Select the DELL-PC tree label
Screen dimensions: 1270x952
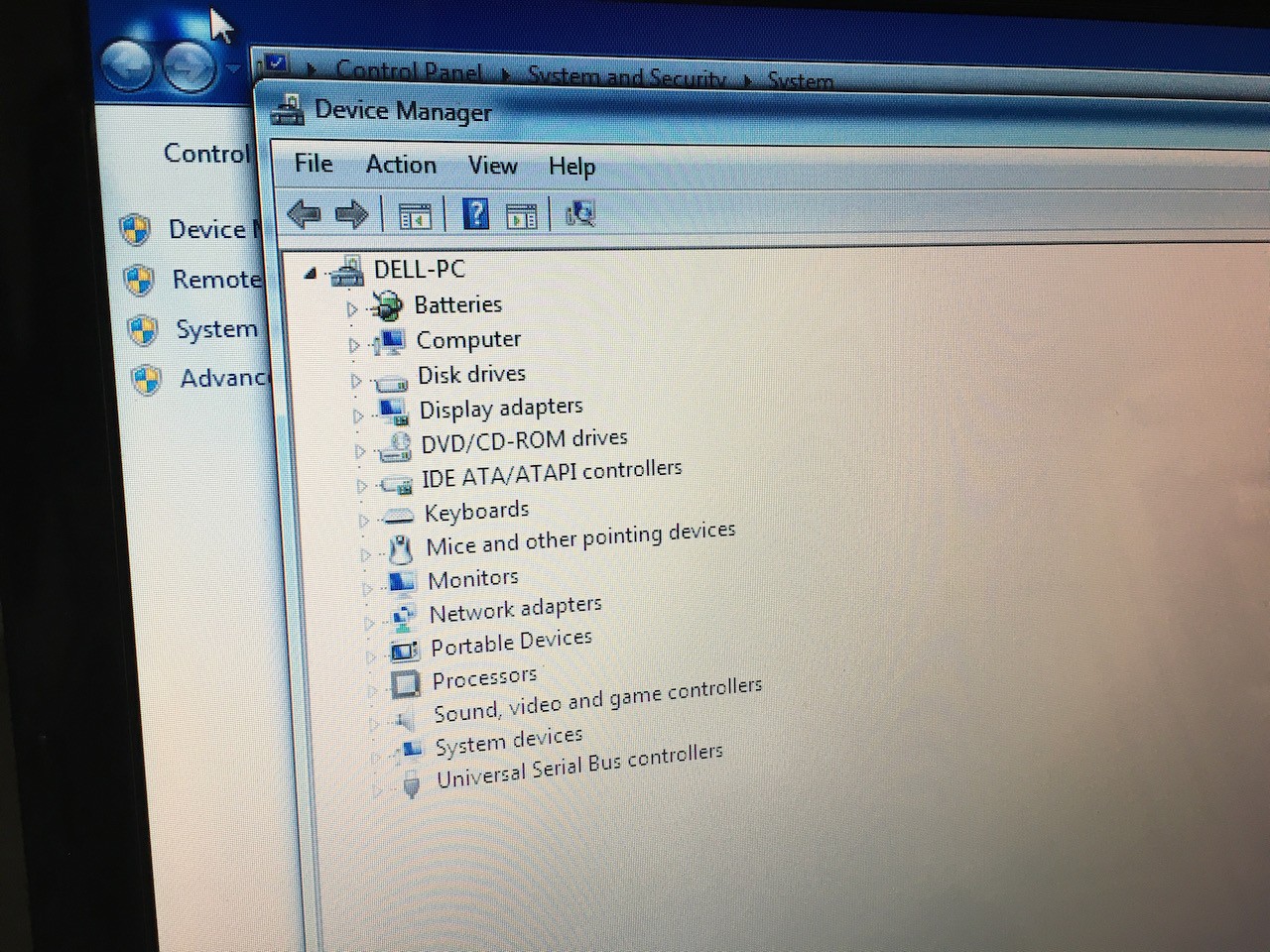coord(419,269)
